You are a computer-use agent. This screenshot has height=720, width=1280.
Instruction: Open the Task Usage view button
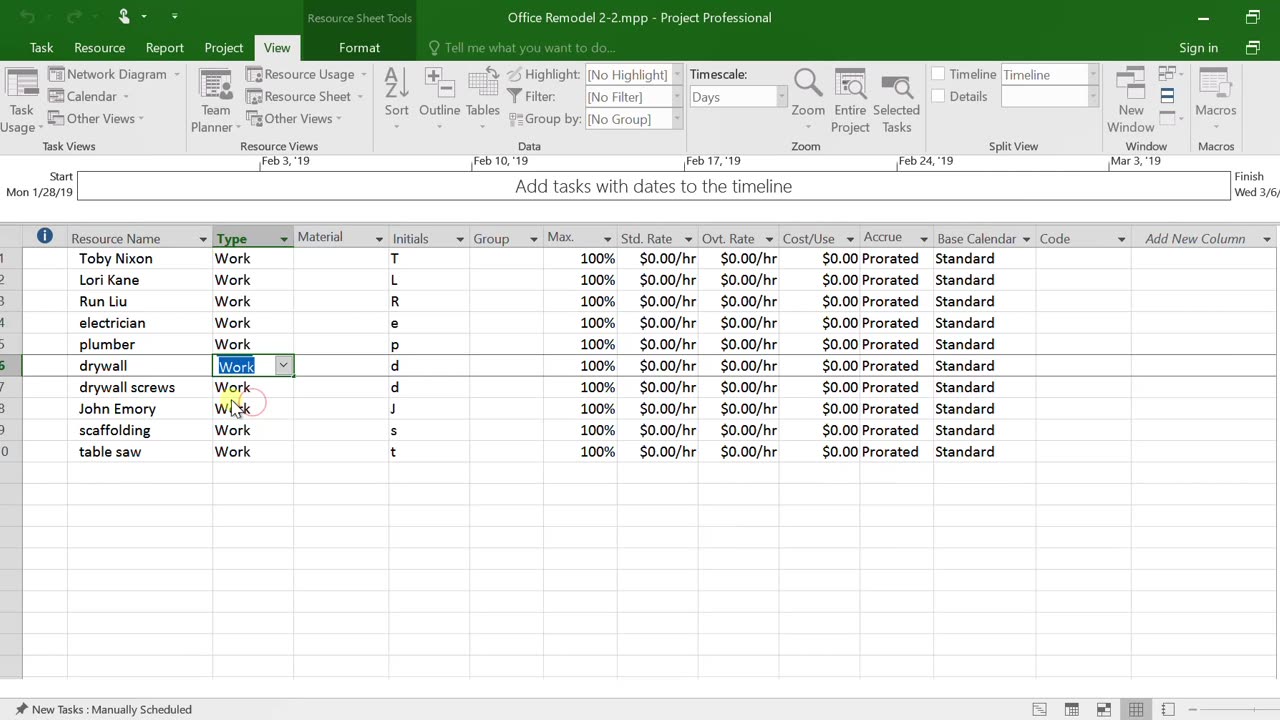[x=21, y=101]
